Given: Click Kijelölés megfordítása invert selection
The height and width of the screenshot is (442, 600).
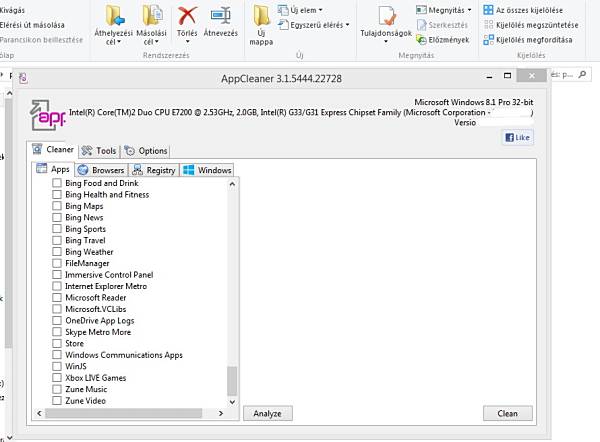Looking at the screenshot, I should [x=528, y=40].
